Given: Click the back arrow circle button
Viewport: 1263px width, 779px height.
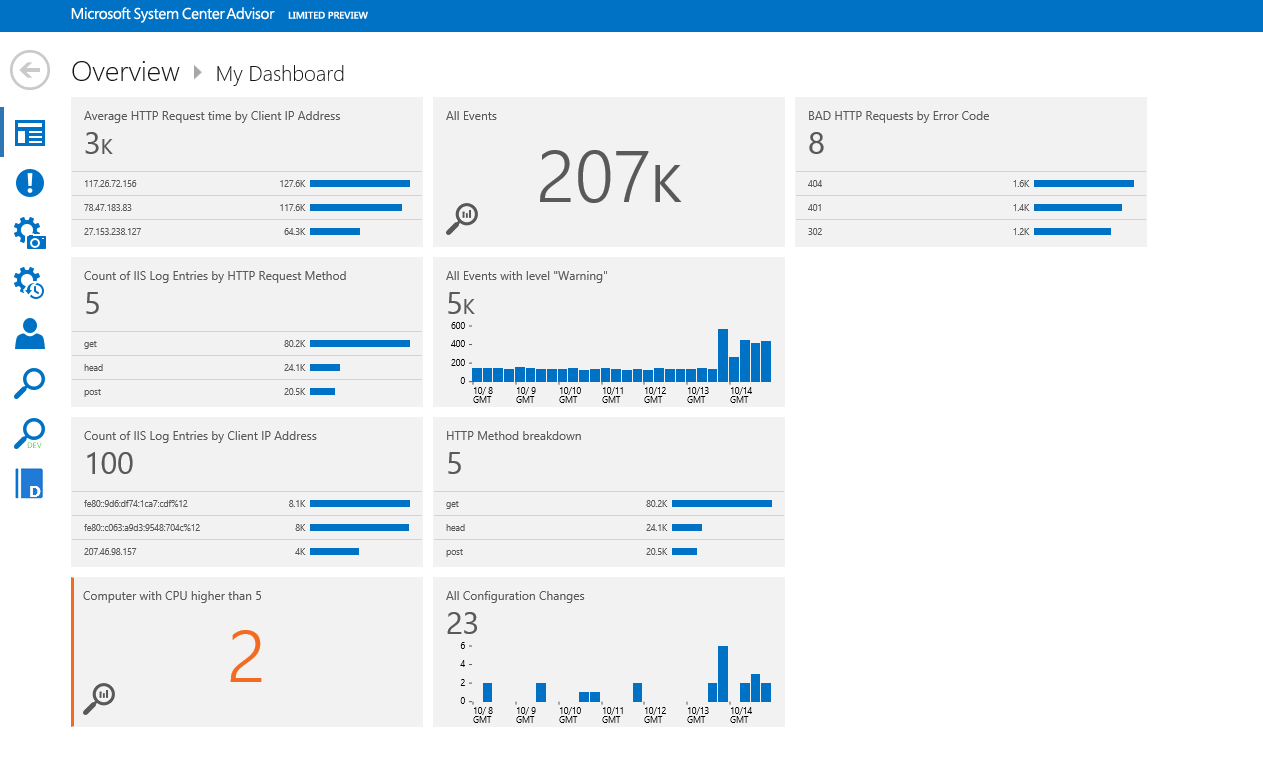Looking at the screenshot, I should [x=30, y=71].
